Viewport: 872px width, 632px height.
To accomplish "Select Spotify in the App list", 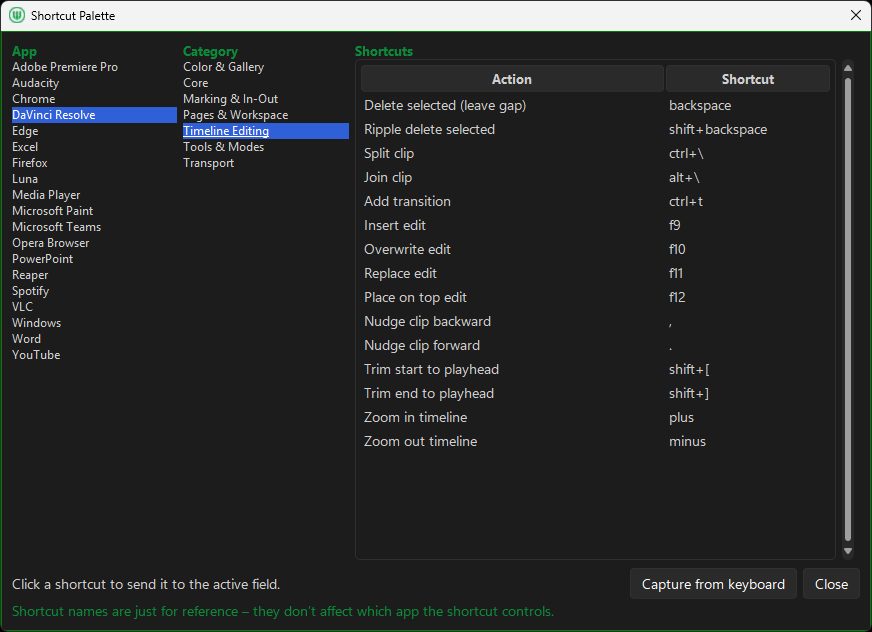I will coord(30,290).
